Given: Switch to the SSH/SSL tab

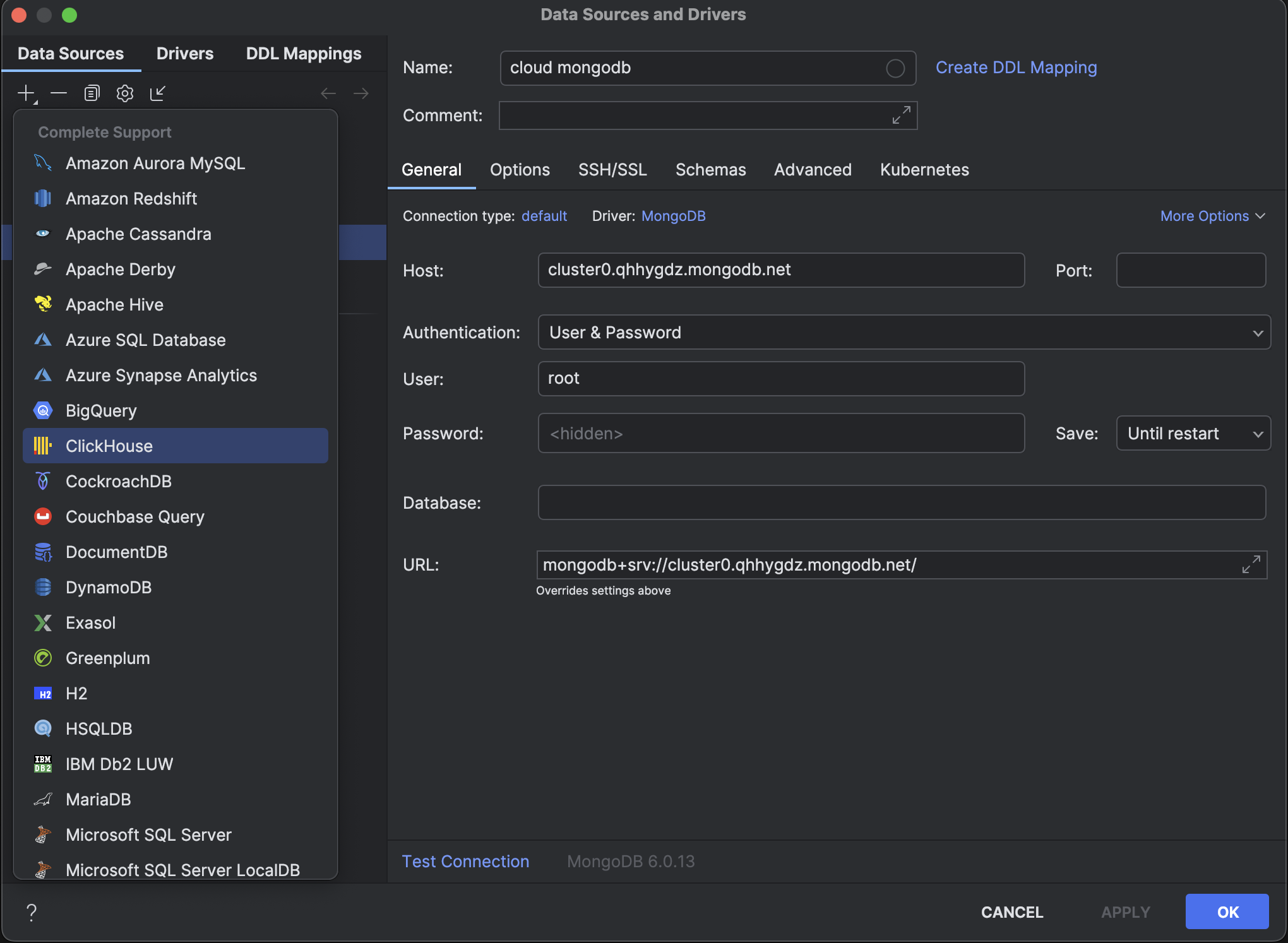Looking at the screenshot, I should click(x=612, y=170).
